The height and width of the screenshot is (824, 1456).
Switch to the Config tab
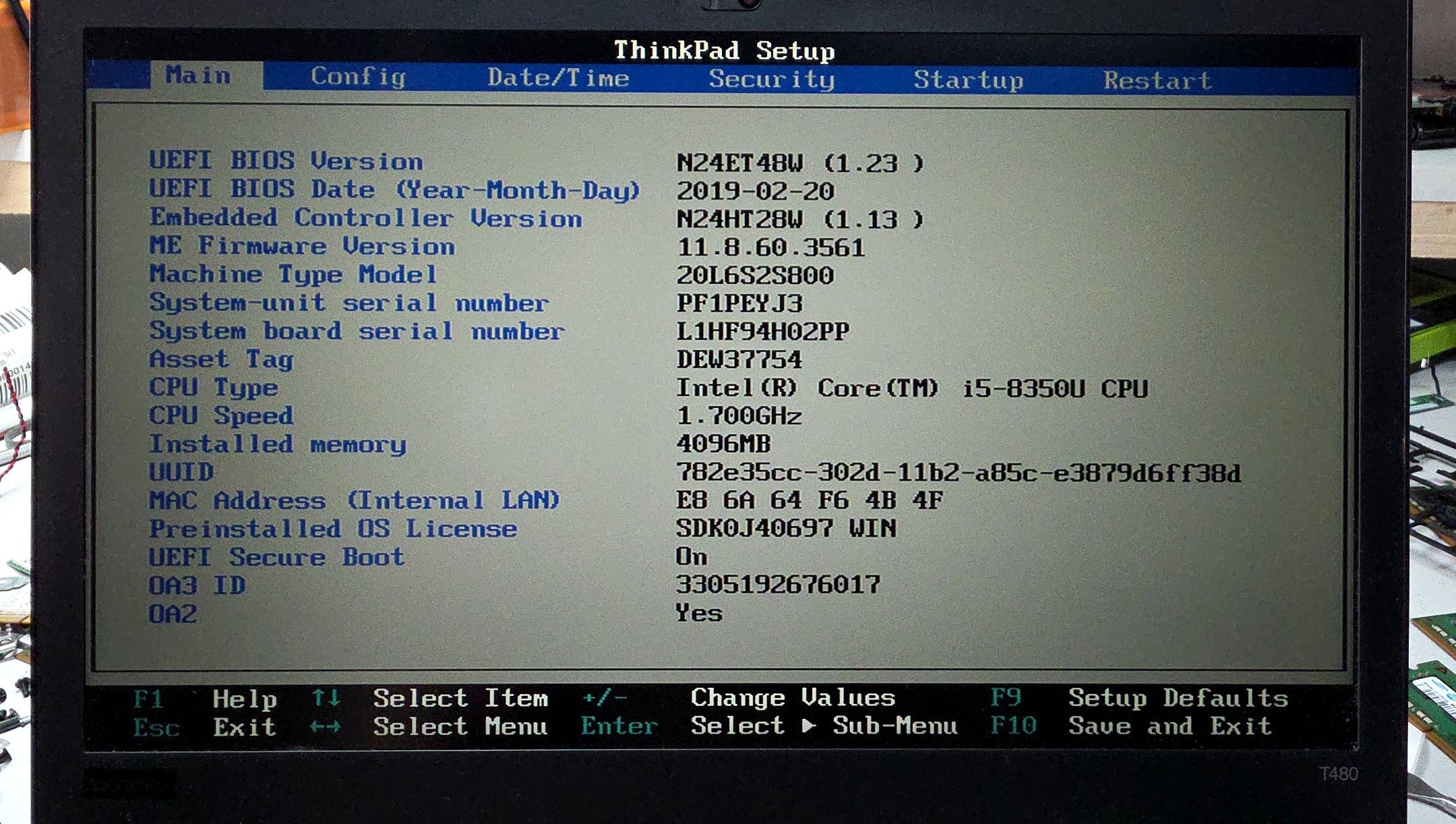pyautogui.click(x=358, y=77)
